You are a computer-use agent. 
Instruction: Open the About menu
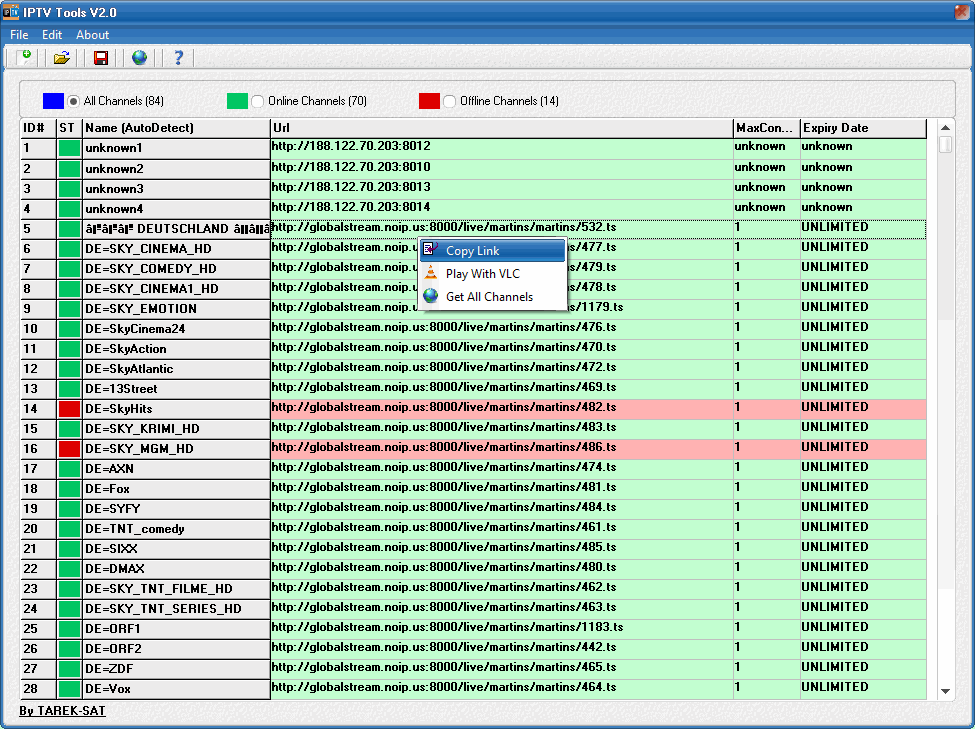[x=93, y=35]
